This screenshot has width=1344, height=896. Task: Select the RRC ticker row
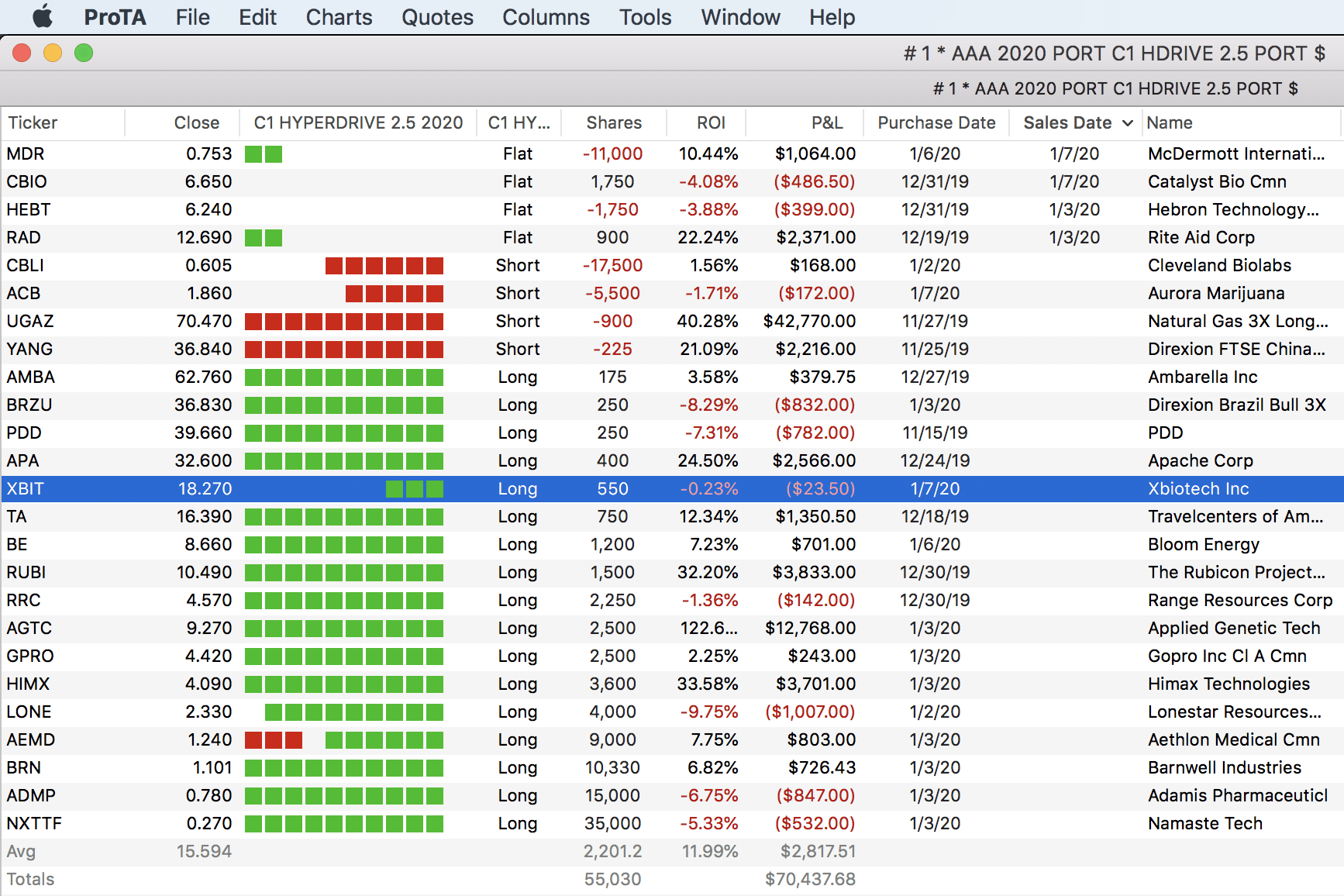(x=672, y=600)
